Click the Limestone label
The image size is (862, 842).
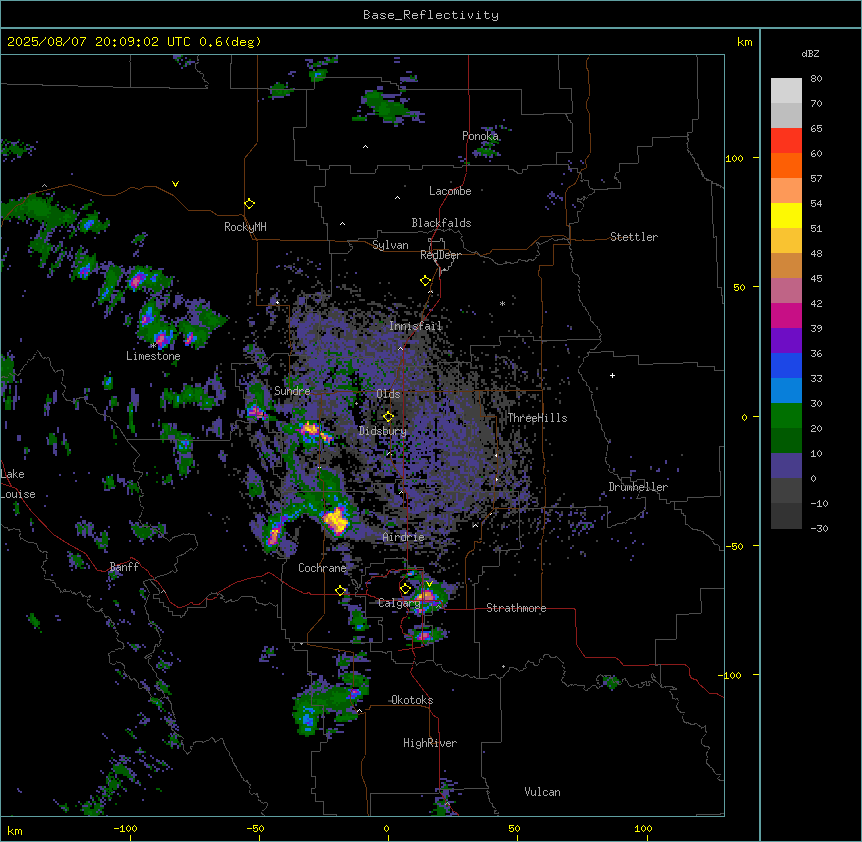point(153,356)
